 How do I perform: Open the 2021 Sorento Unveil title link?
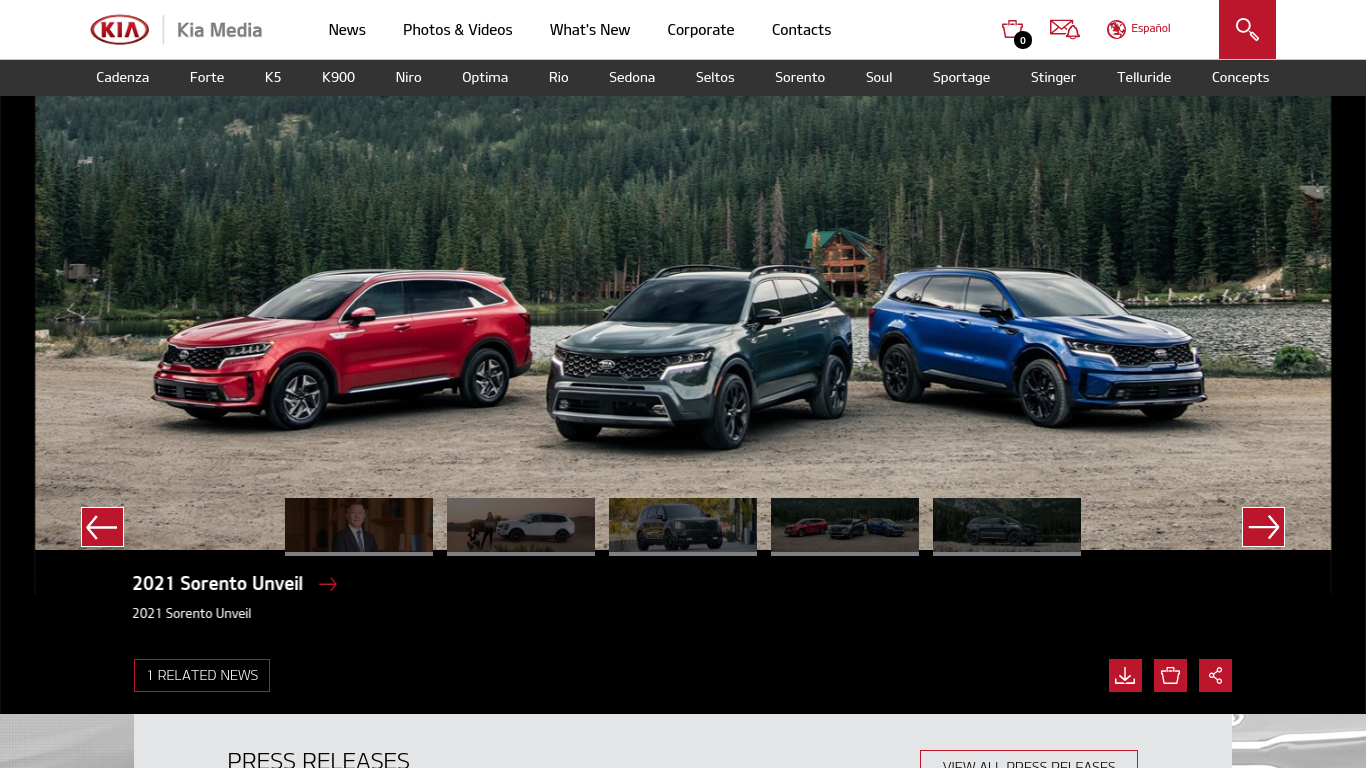coord(218,584)
